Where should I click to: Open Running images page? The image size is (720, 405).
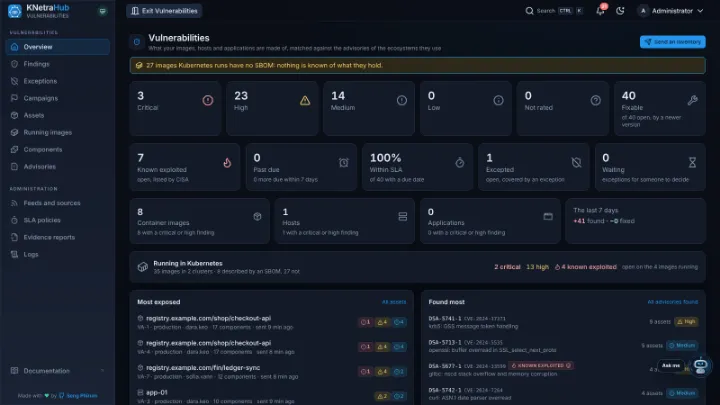coord(57,132)
